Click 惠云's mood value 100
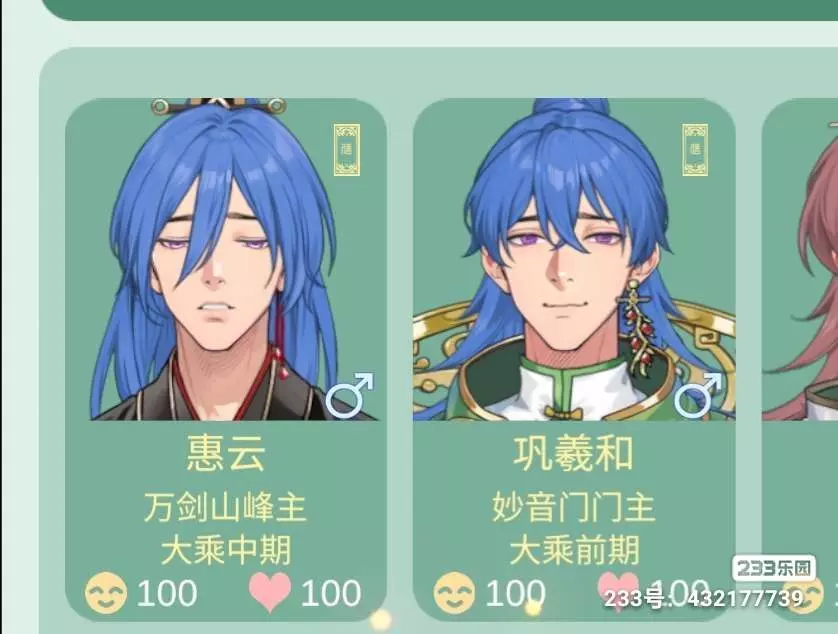838x634 pixels. 167,593
